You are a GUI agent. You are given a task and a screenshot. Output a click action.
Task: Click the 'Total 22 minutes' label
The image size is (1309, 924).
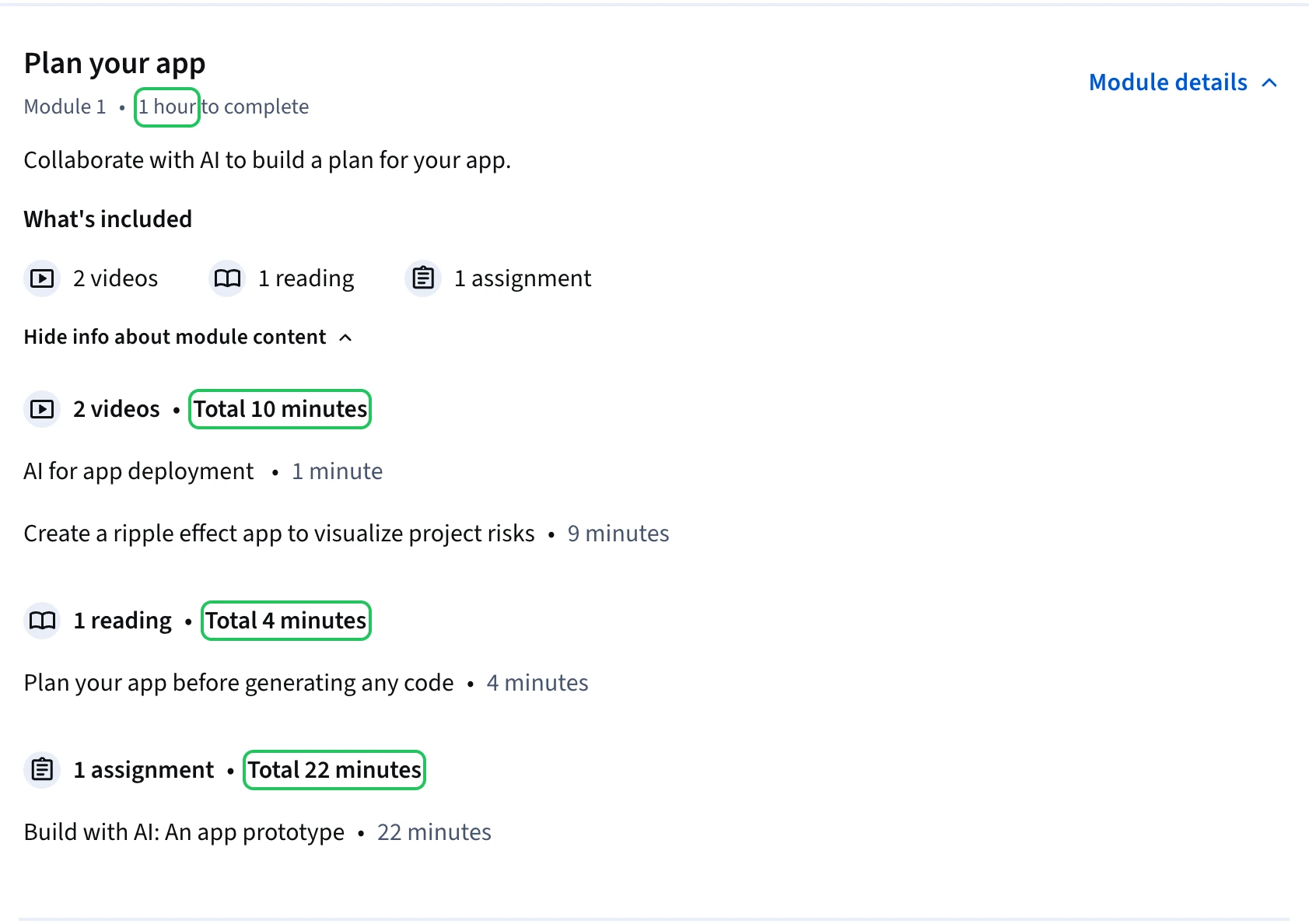pyautogui.click(x=334, y=770)
